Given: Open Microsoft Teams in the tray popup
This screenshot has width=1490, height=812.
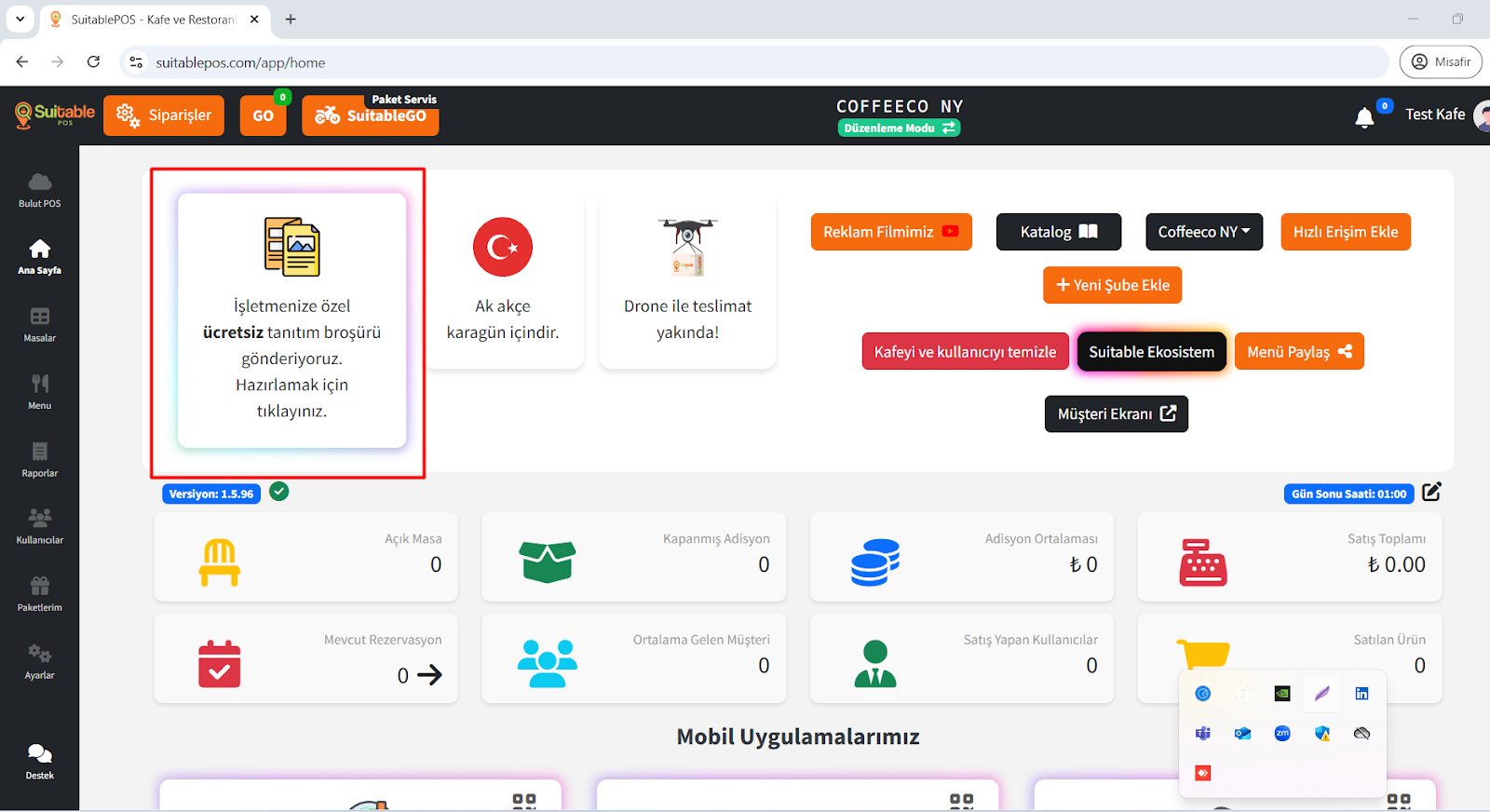Looking at the screenshot, I should 1203,734.
